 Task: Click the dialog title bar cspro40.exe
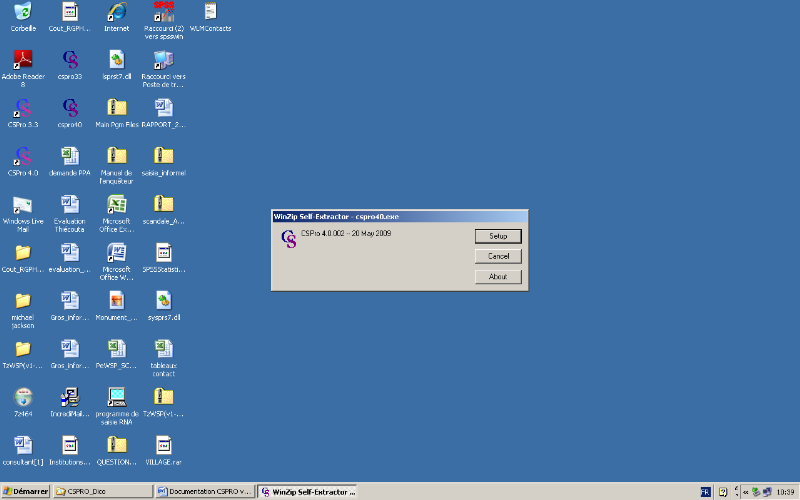coord(399,216)
